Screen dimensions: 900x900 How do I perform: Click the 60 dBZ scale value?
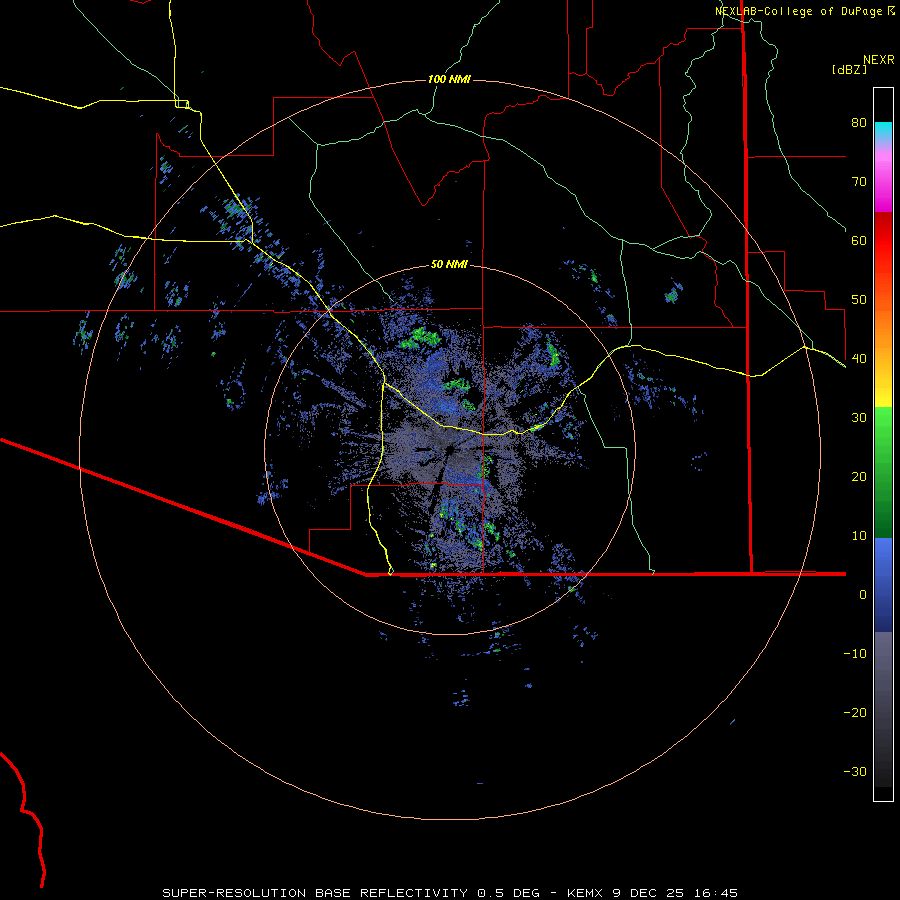859,240
